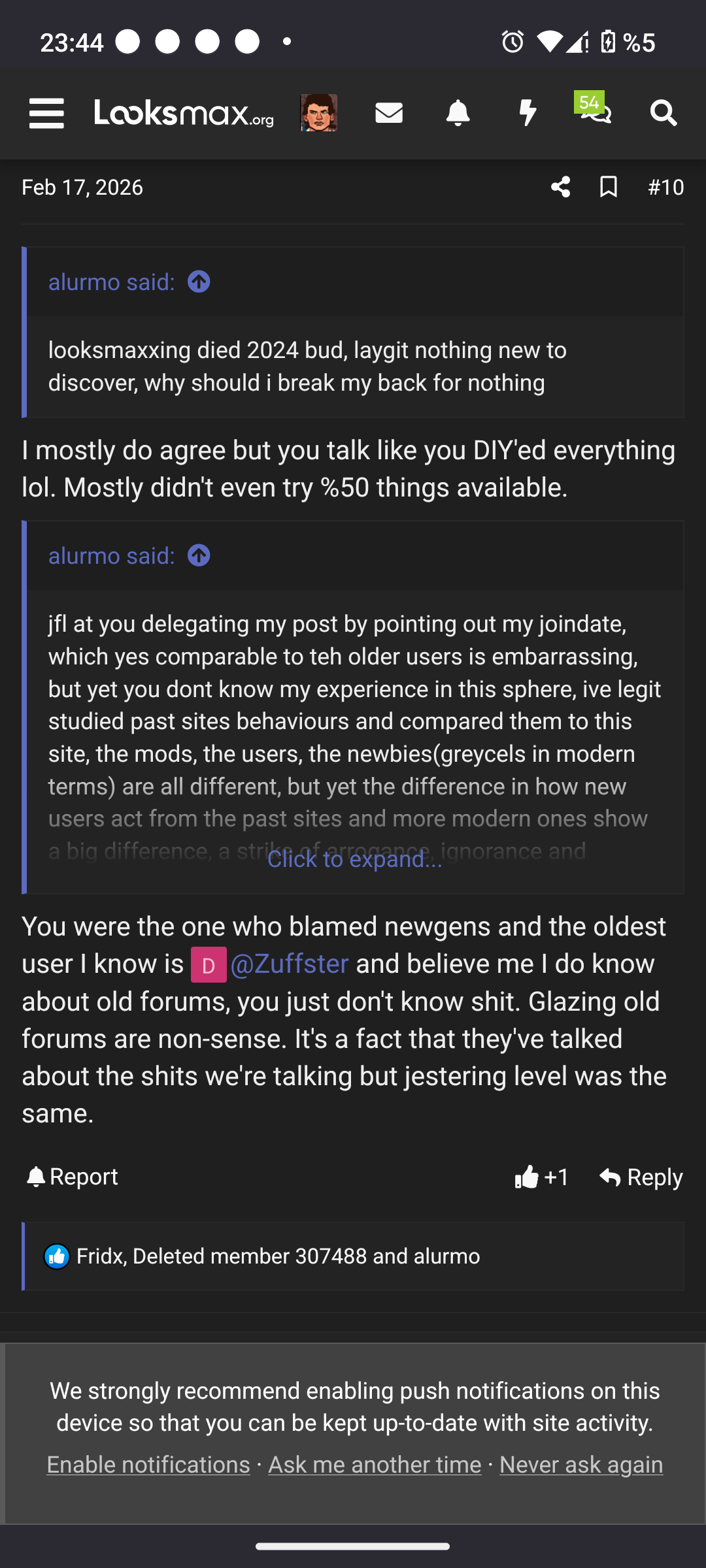The image size is (706, 1568).
Task: Jump to first quoted alurmo post arrow
Action: [199, 282]
